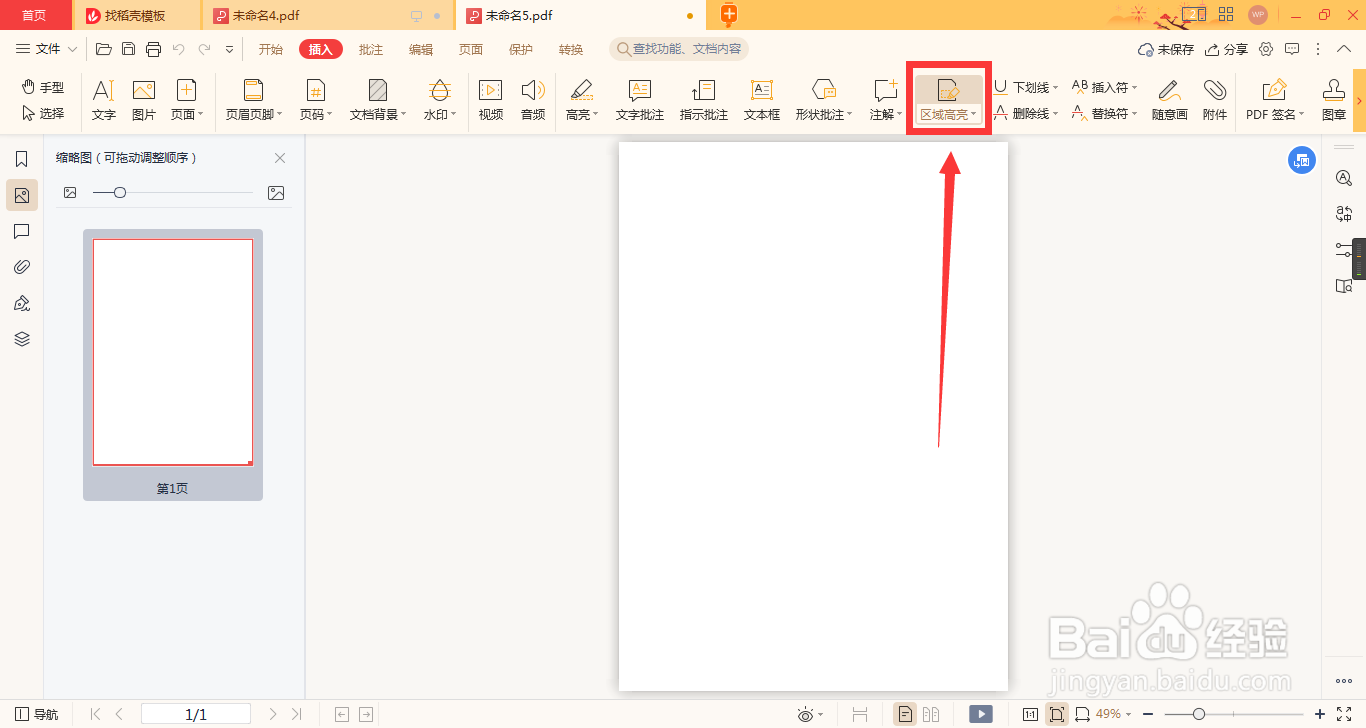Choose the 随意画 freehand drawing tool
The image size is (1366, 728).
pos(1169,100)
